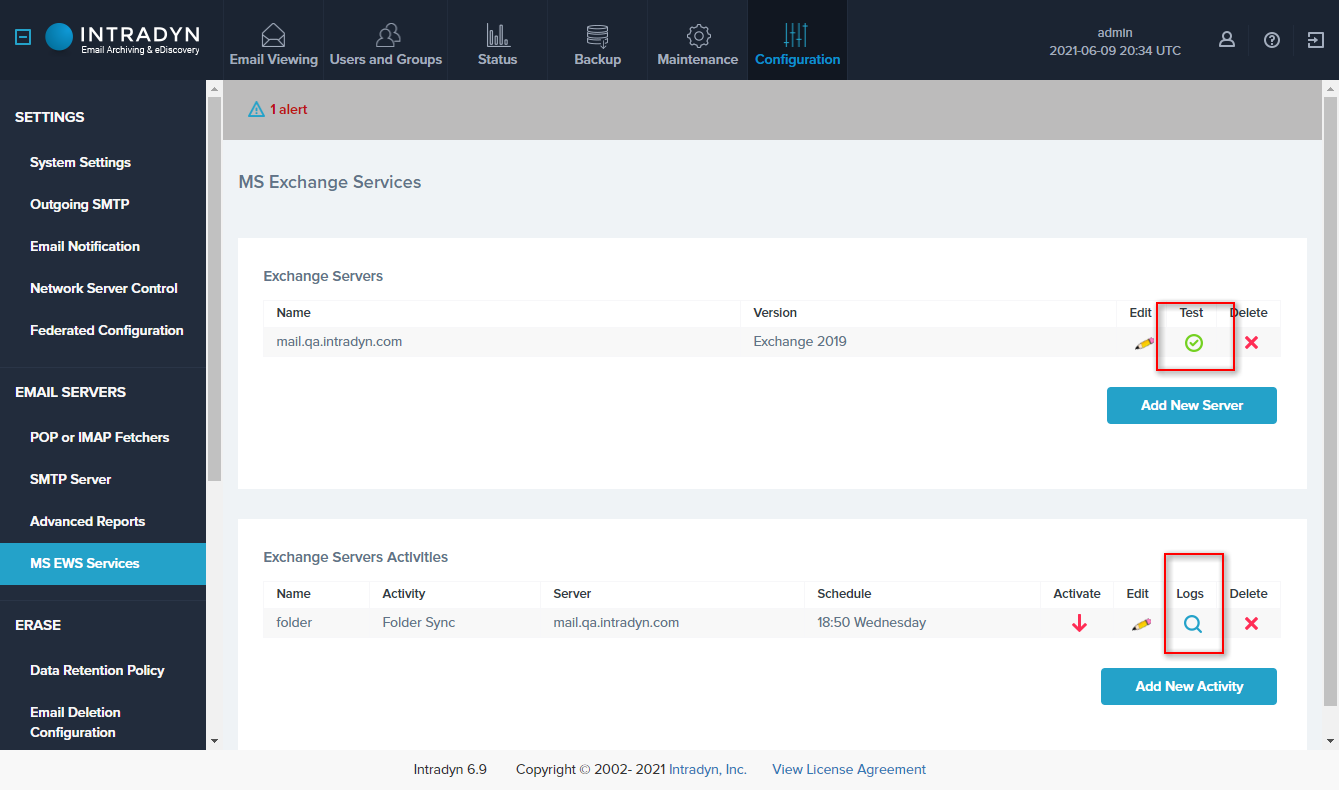This screenshot has height=790, width=1339.
Task: Open the View License Agreement link
Action: tap(849, 769)
